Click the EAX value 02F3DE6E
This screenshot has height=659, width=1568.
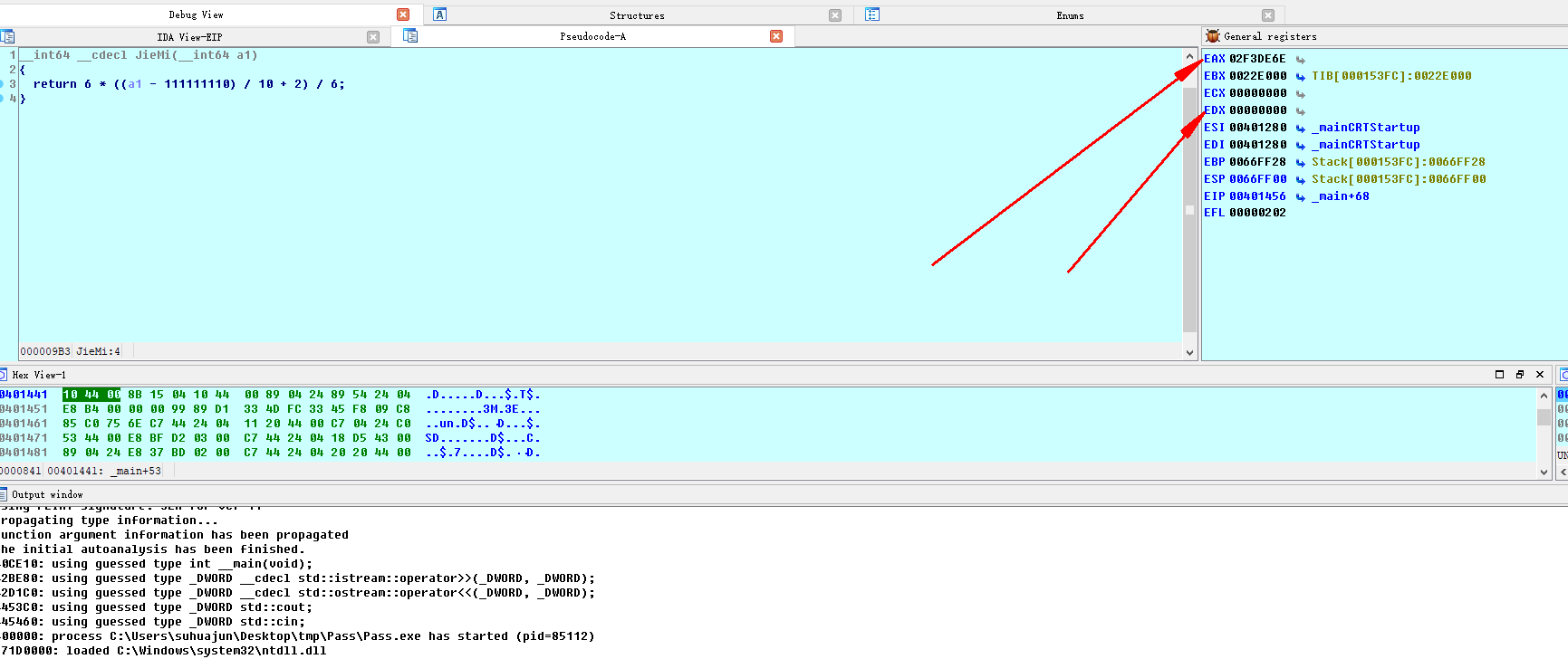click(x=1257, y=59)
